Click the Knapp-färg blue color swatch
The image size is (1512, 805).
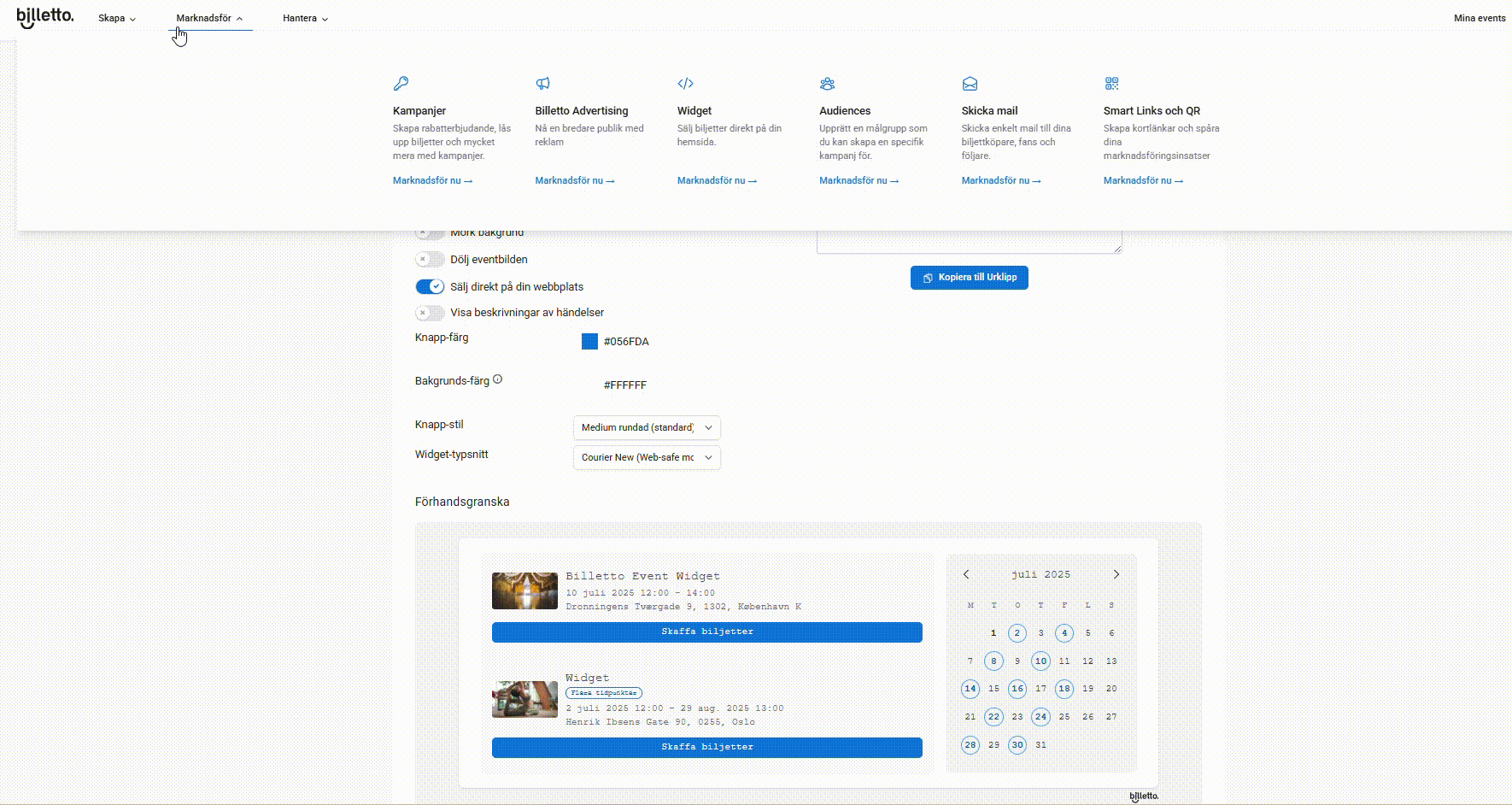tap(589, 342)
